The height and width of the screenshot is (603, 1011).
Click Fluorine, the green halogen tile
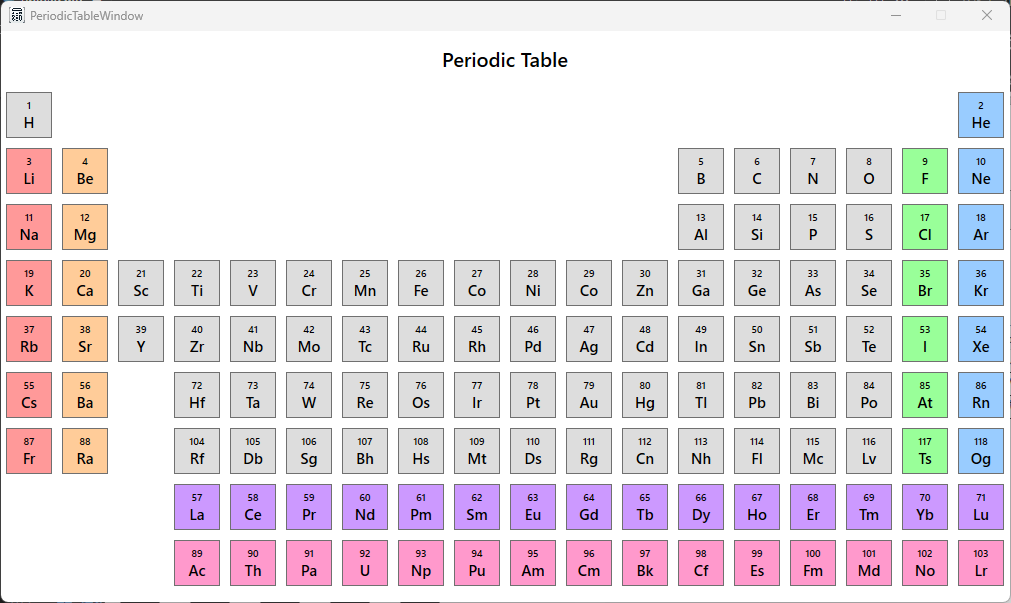click(925, 171)
